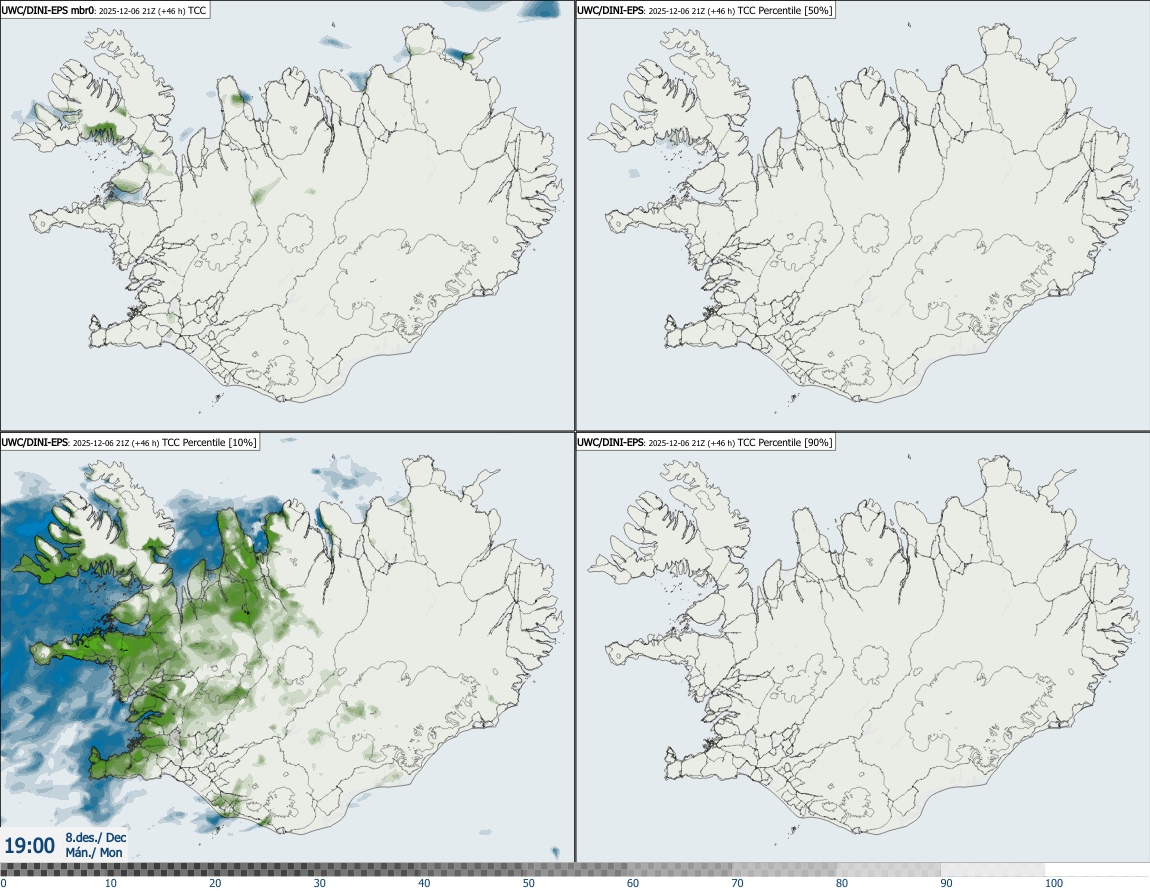Click the 50 tick label on color scale

529,883
